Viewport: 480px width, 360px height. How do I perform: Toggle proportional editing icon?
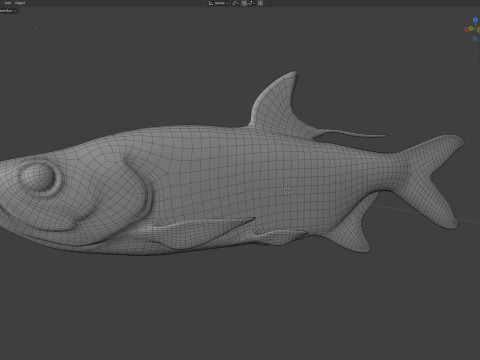[260, 3]
